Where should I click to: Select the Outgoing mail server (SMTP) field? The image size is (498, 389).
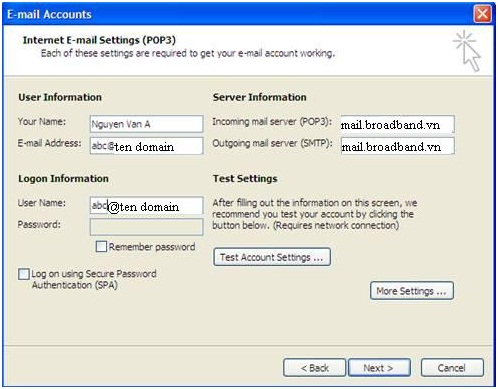tap(397, 146)
